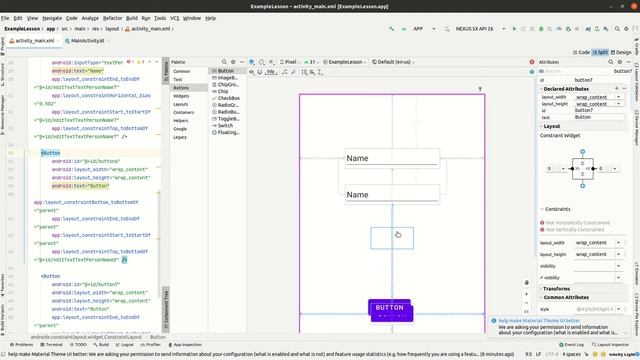The height and width of the screenshot is (360, 640).
Task: Open ExampleLesson theme dropdown
Action: point(345,62)
